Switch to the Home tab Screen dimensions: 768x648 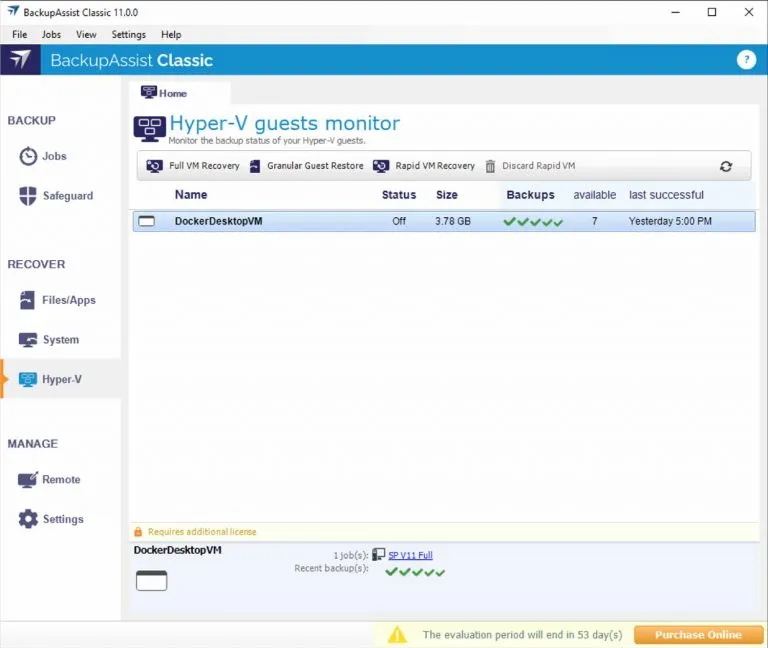pos(180,93)
